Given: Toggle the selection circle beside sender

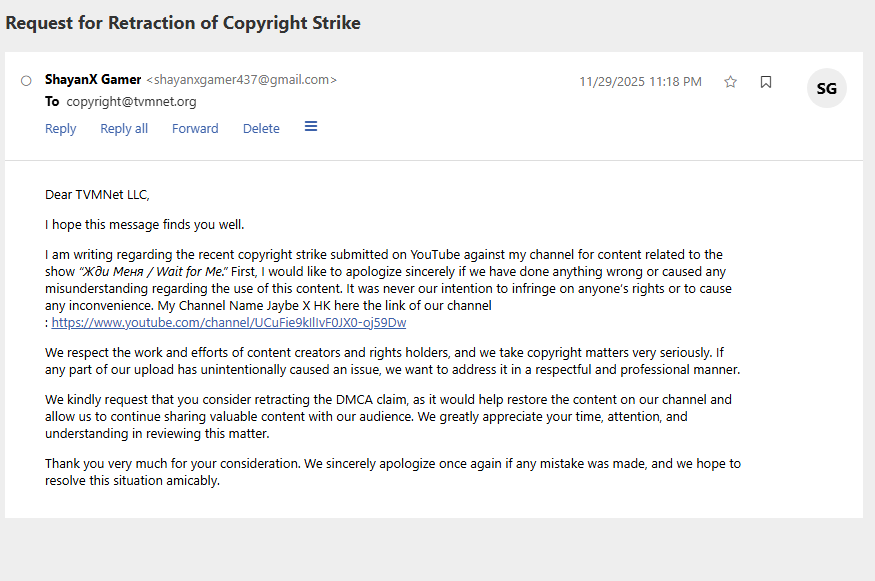Looking at the screenshot, I should (26, 80).
